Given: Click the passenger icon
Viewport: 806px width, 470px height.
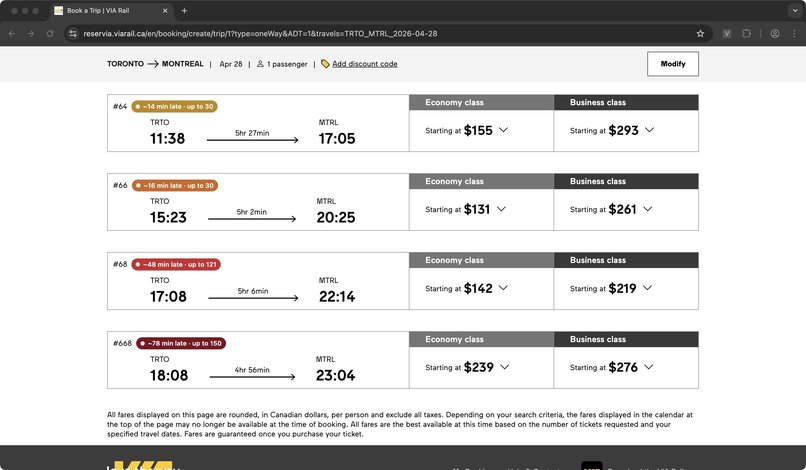Looking at the screenshot, I should (260, 64).
